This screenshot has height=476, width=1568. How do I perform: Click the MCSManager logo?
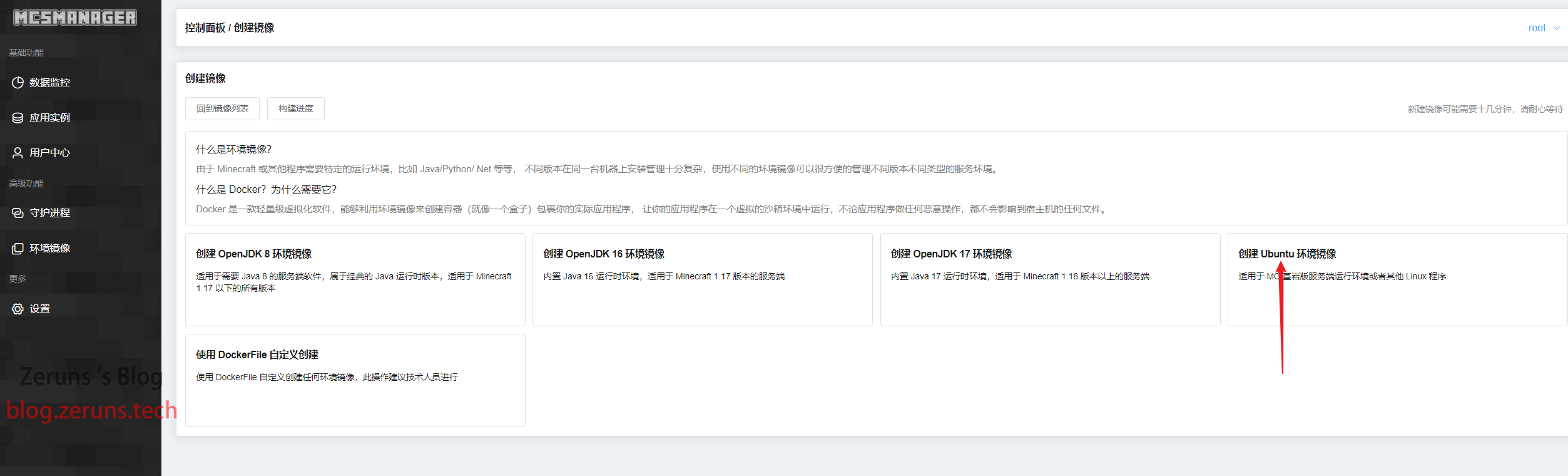75,18
